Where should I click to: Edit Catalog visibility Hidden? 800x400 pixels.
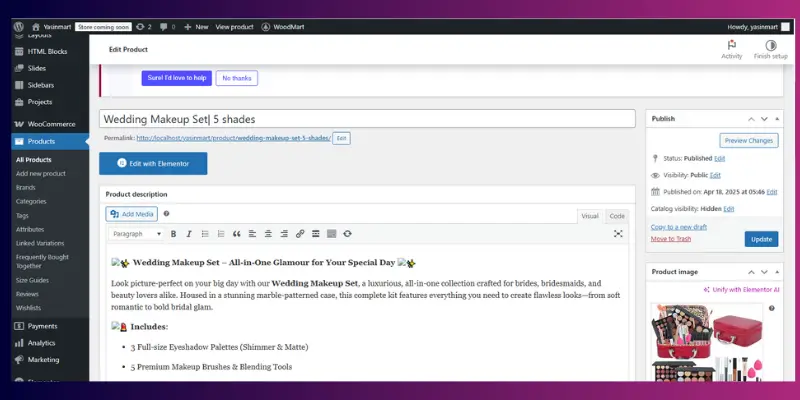(x=729, y=209)
